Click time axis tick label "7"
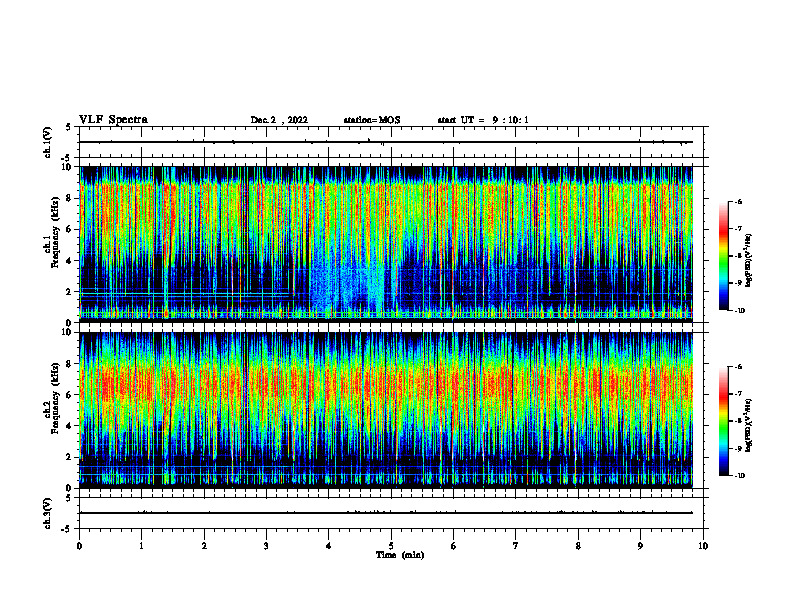The height and width of the screenshot is (612, 792). [516, 546]
